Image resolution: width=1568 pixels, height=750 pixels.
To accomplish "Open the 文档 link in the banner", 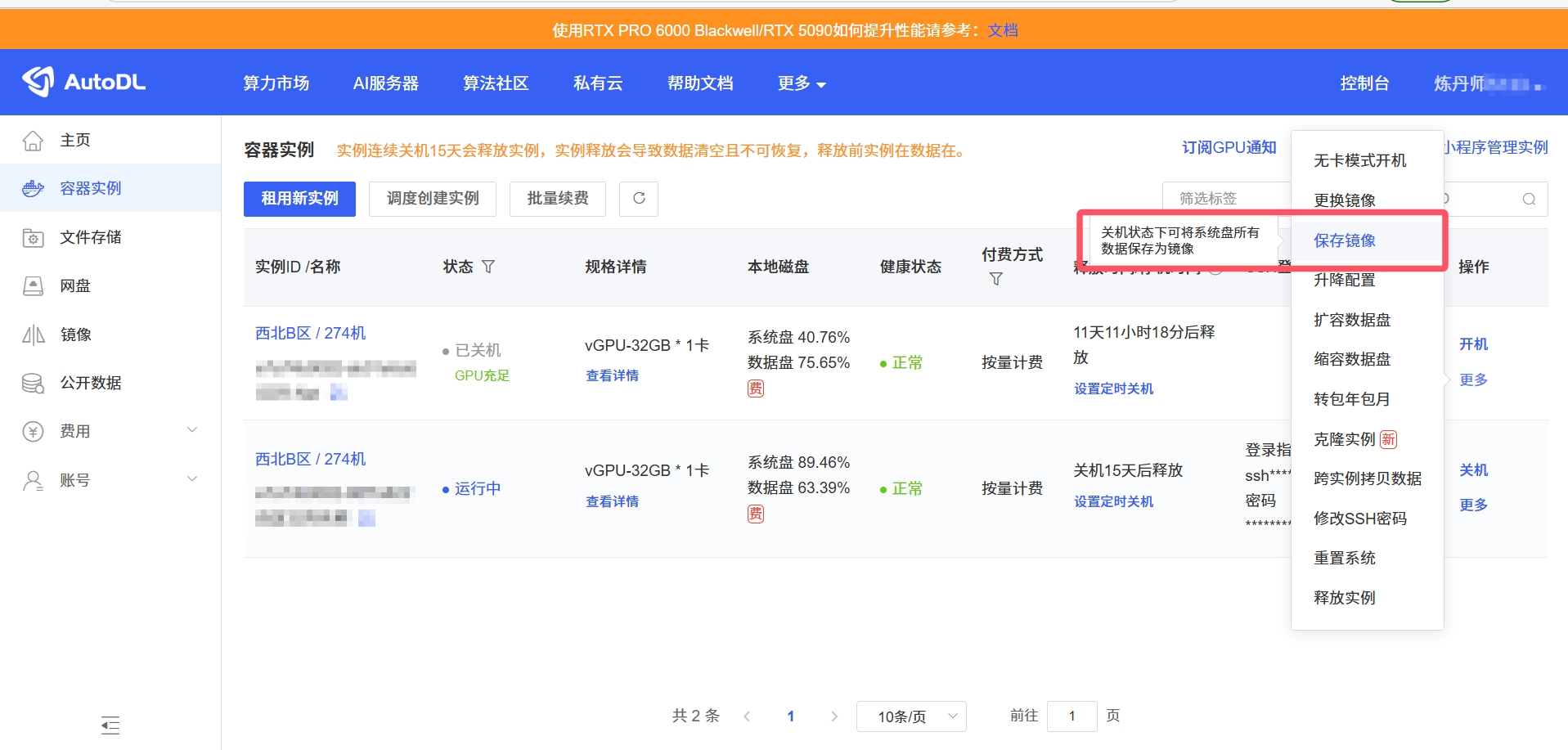I will [x=1003, y=29].
